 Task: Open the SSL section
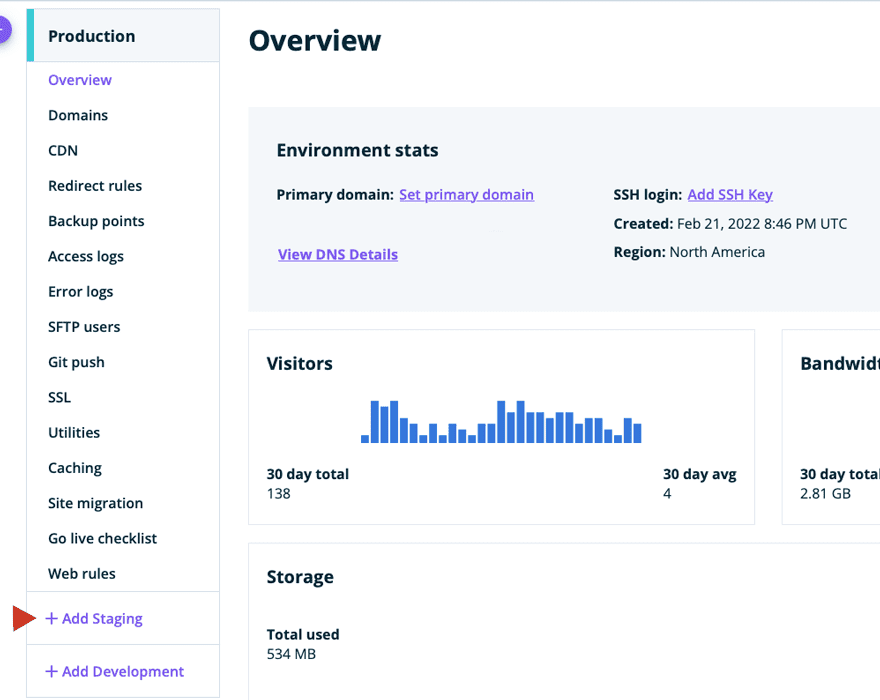pos(58,397)
